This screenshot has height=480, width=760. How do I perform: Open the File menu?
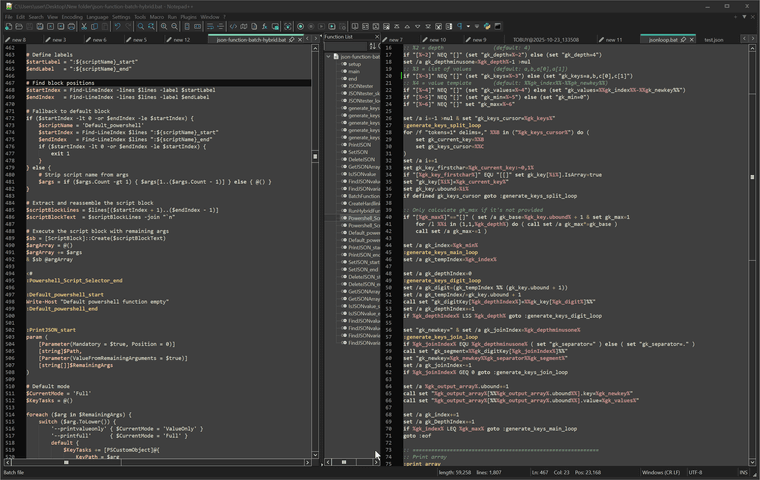pyautogui.click(x=8, y=17)
